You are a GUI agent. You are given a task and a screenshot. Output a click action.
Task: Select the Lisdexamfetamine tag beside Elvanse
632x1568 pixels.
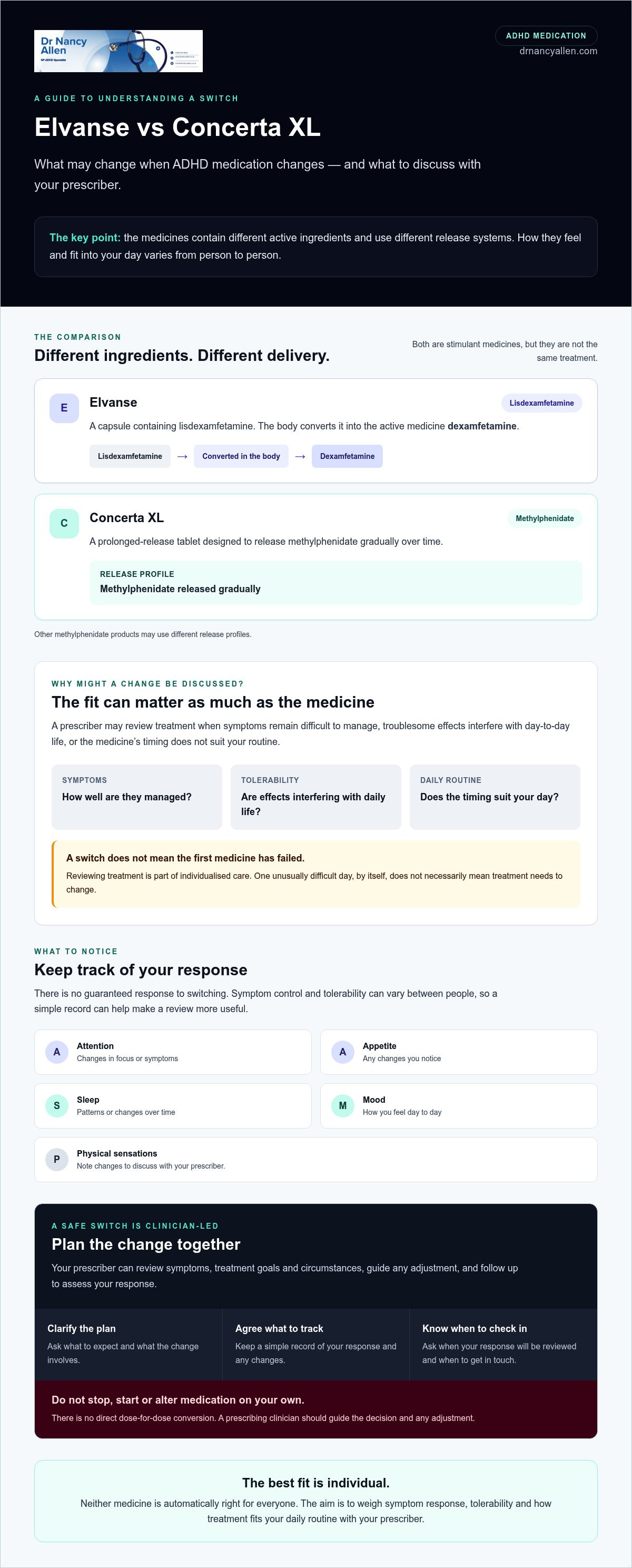(x=541, y=403)
